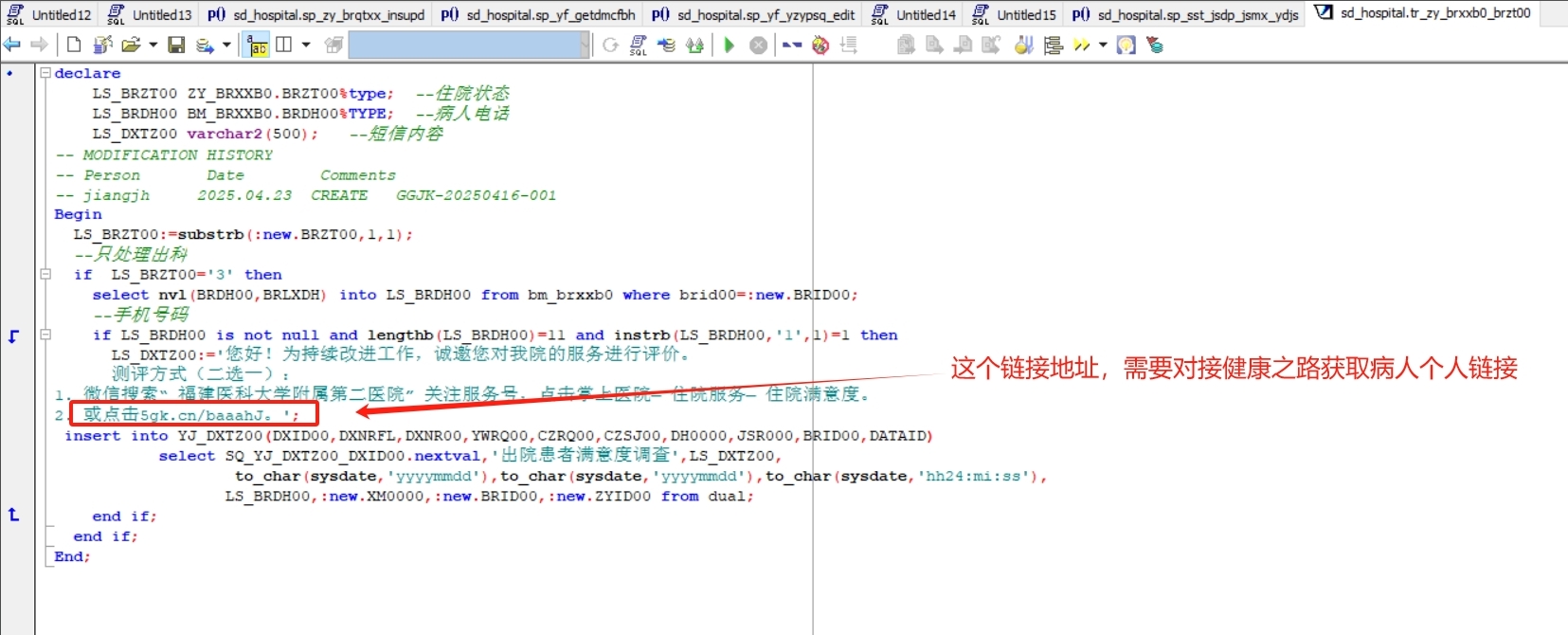The image size is (1568, 635).
Task: Click the 'GGJK-20250416-001' comment text
Action: pyautogui.click(x=476, y=195)
